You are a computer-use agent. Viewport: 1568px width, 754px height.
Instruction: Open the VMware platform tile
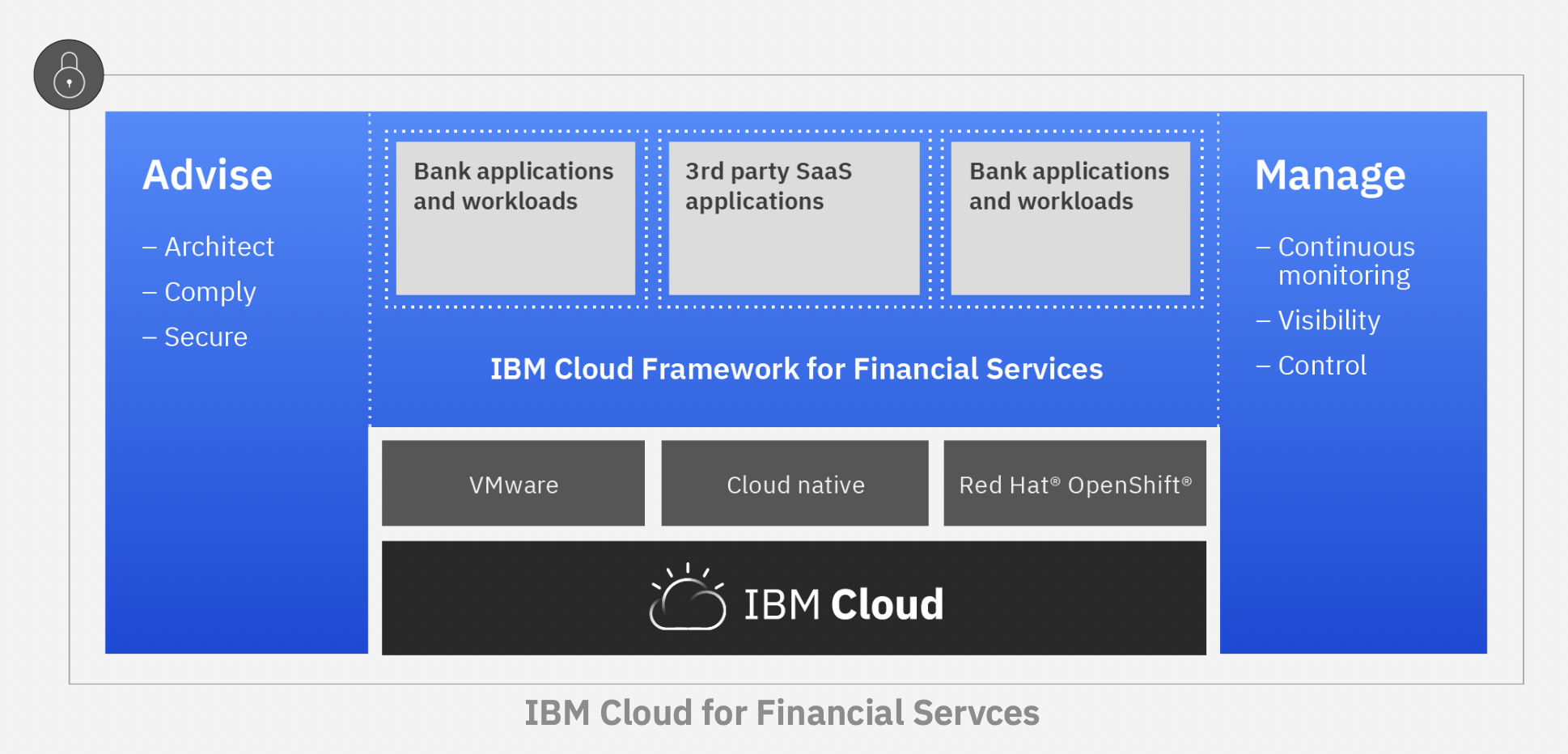(x=512, y=483)
